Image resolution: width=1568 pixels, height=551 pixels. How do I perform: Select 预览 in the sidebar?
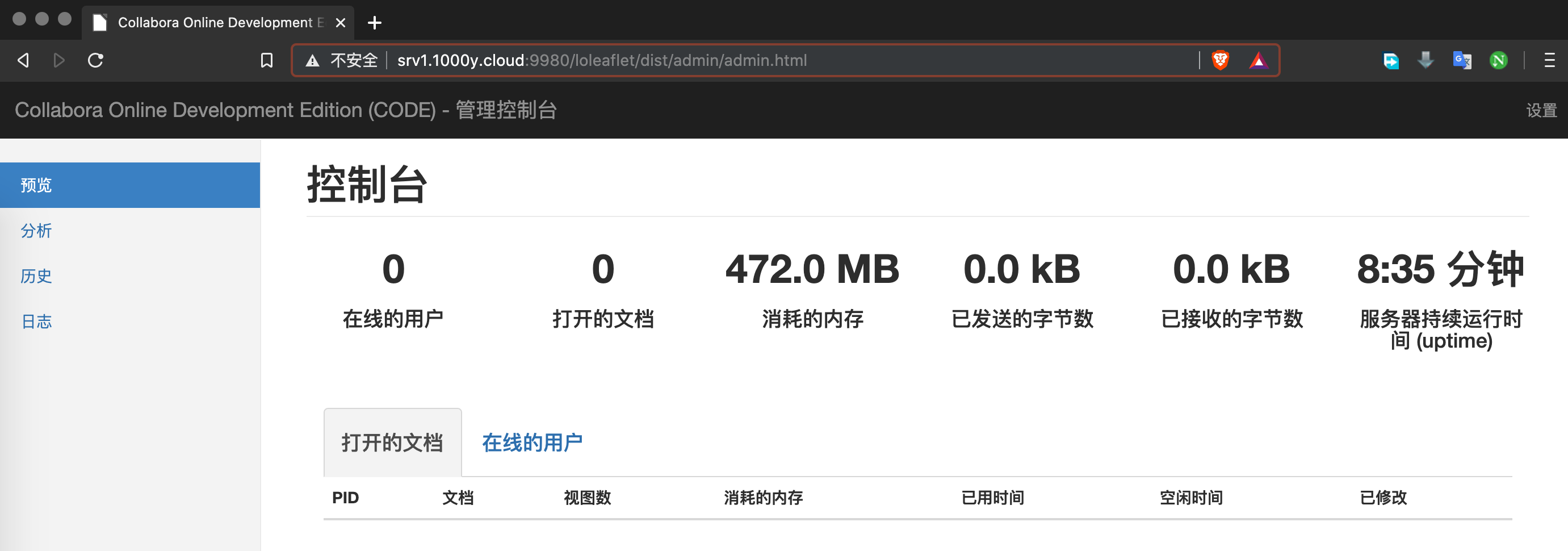pyautogui.click(x=129, y=185)
